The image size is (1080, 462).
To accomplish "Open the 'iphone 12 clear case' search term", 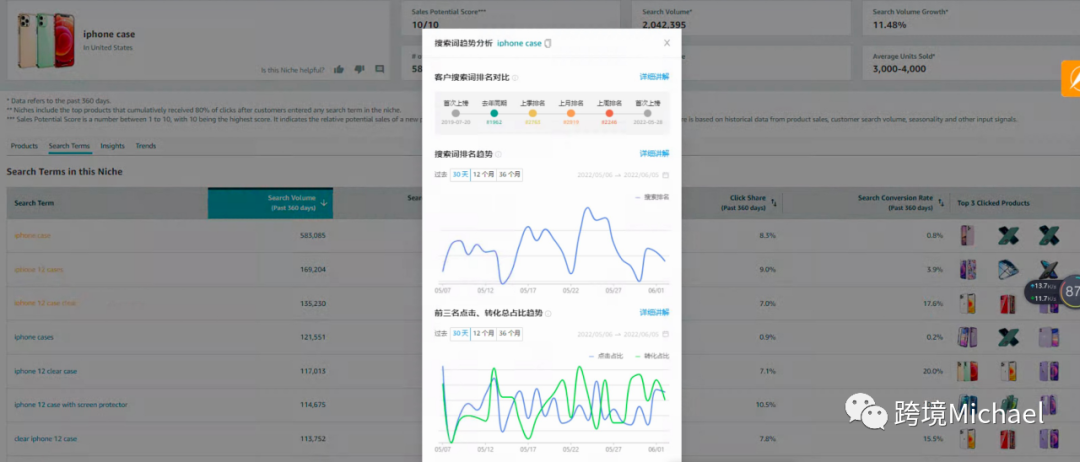I will (45, 371).
